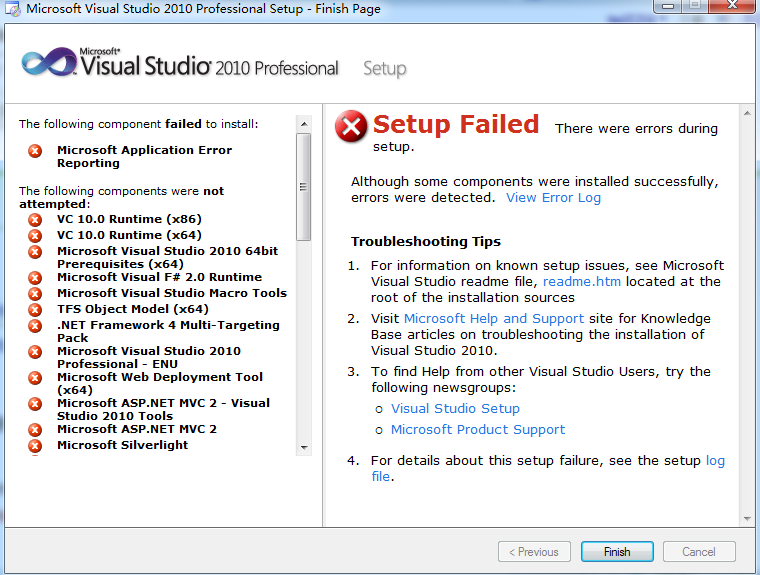Click the disabled Previous button
760x575 pixels.
tap(534, 552)
